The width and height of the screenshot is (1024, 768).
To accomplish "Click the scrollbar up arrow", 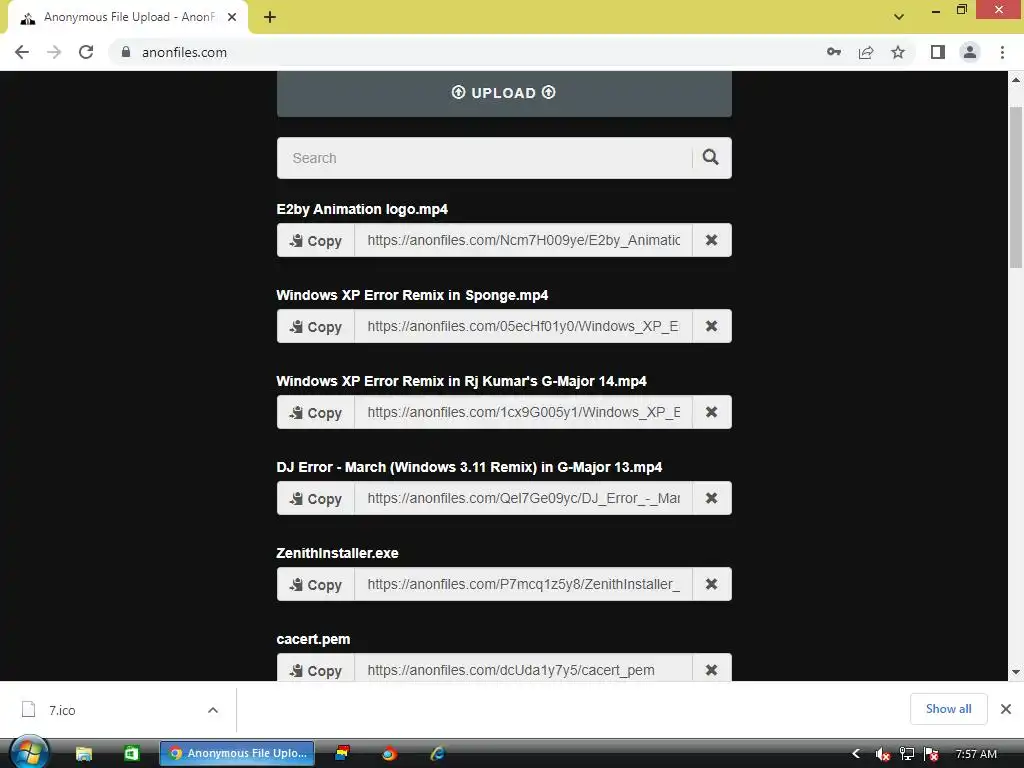I will click(x=1016, y=80).
